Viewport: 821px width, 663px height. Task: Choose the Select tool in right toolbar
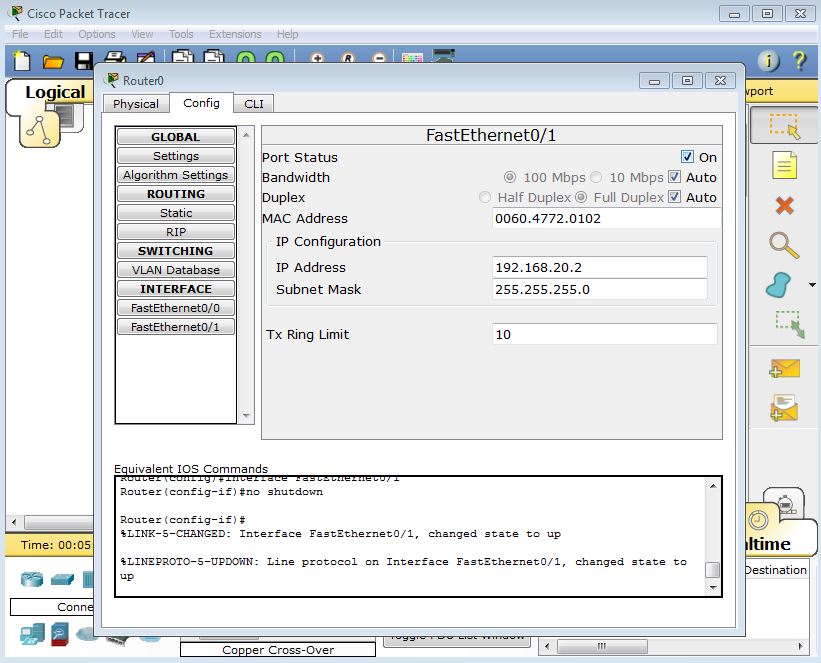point(784,126)
